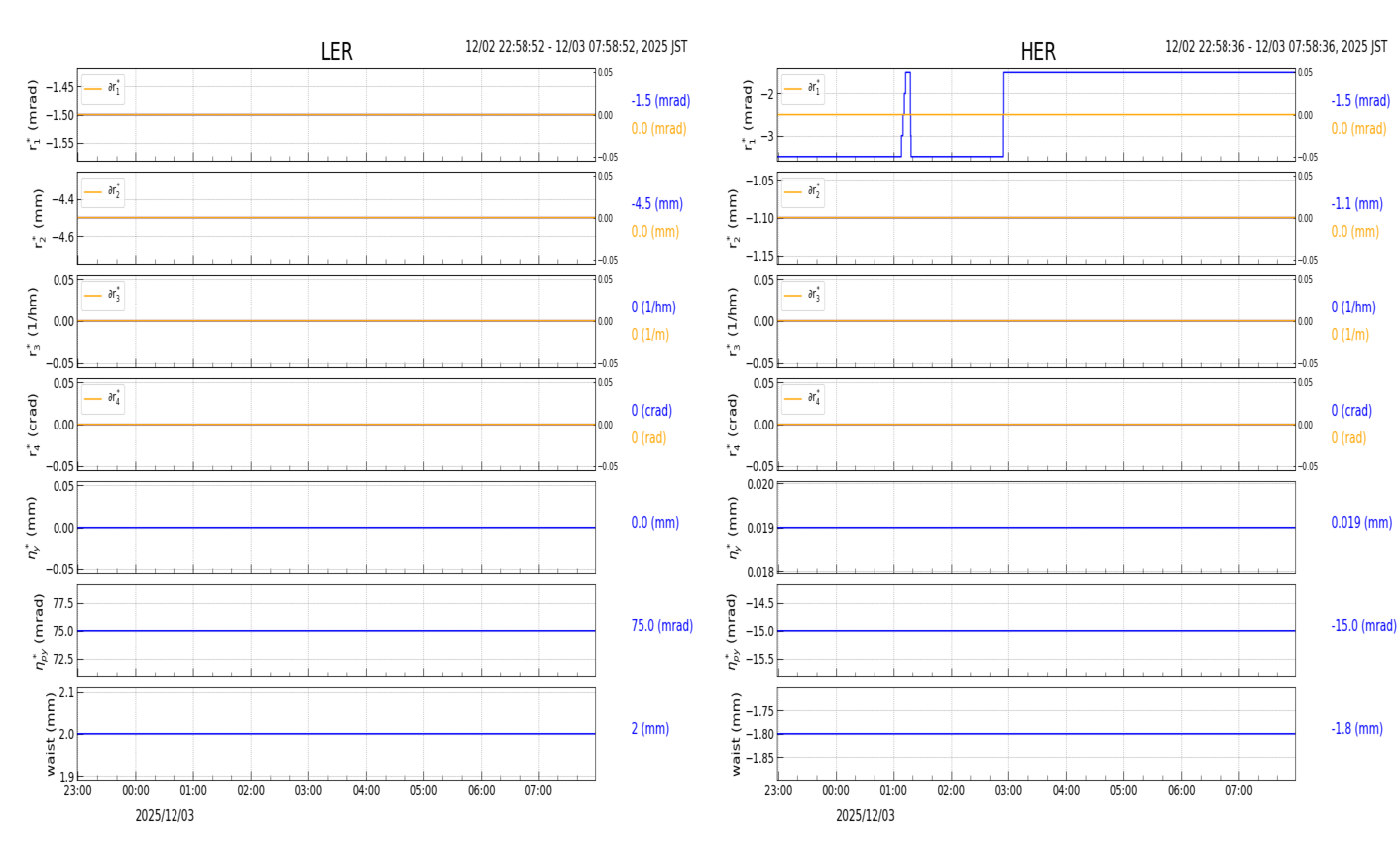Click the HER ηy* (mm) axis label
The width and height of the screenshot is (1400, 857).
click(733, 528)
